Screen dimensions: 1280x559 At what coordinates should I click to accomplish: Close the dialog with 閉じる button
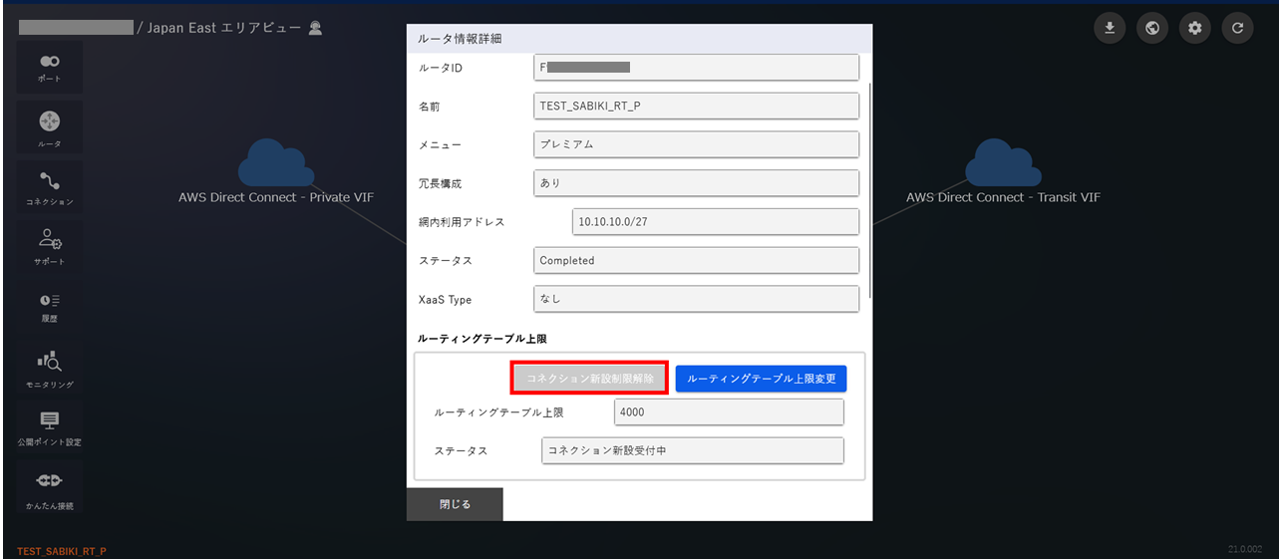(x=455, y=504)
